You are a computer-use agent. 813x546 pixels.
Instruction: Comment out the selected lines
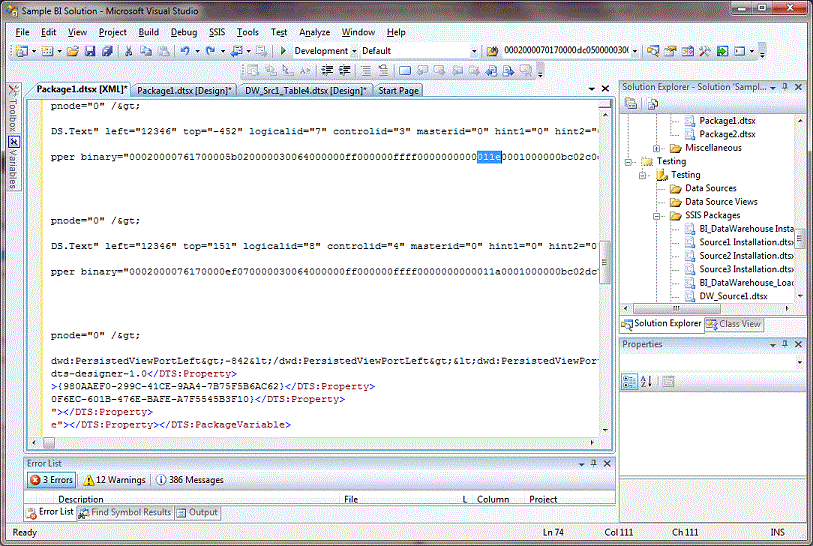[x=366, y=70]
